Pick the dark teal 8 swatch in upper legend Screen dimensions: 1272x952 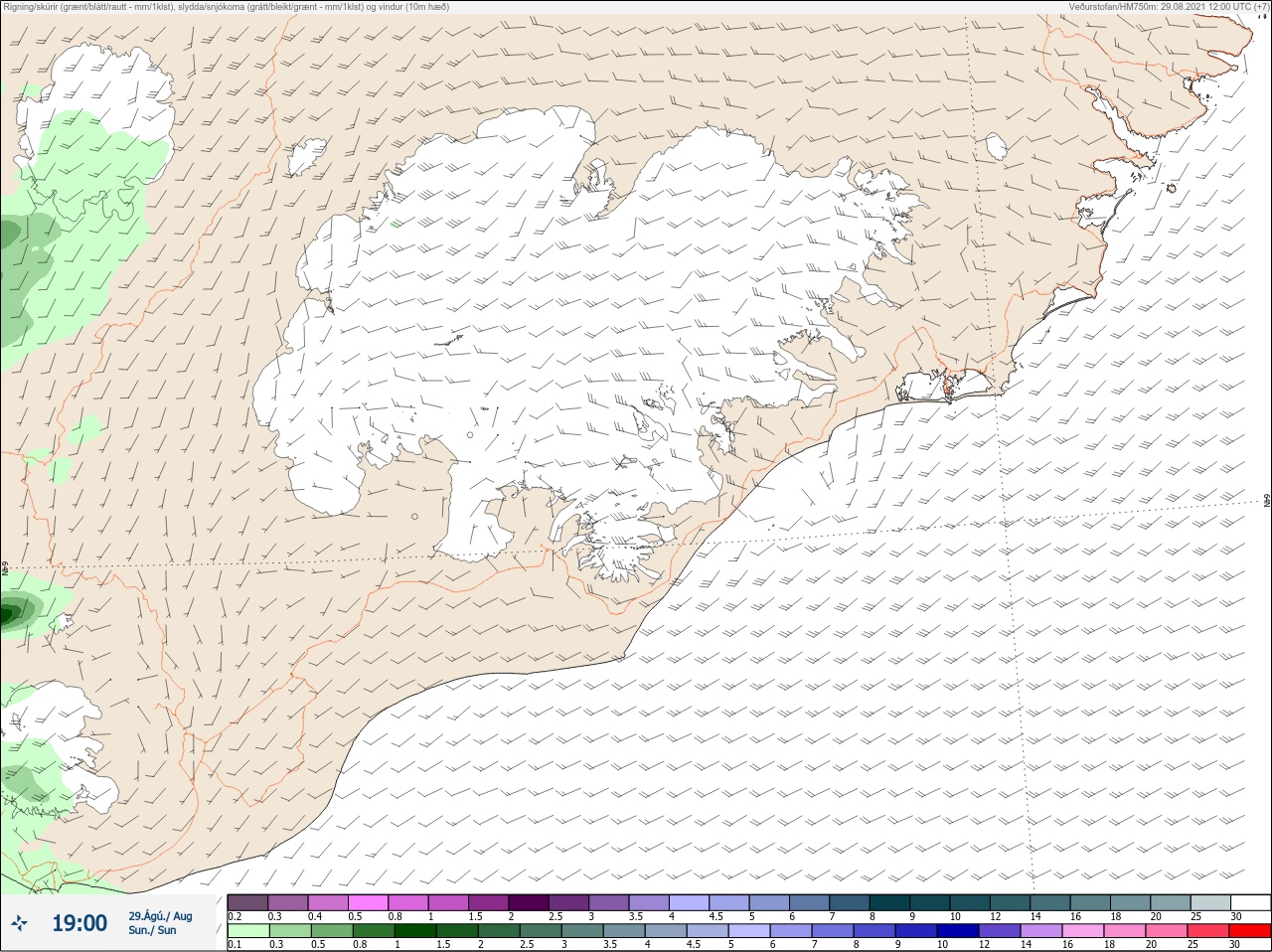coord(889,902)
